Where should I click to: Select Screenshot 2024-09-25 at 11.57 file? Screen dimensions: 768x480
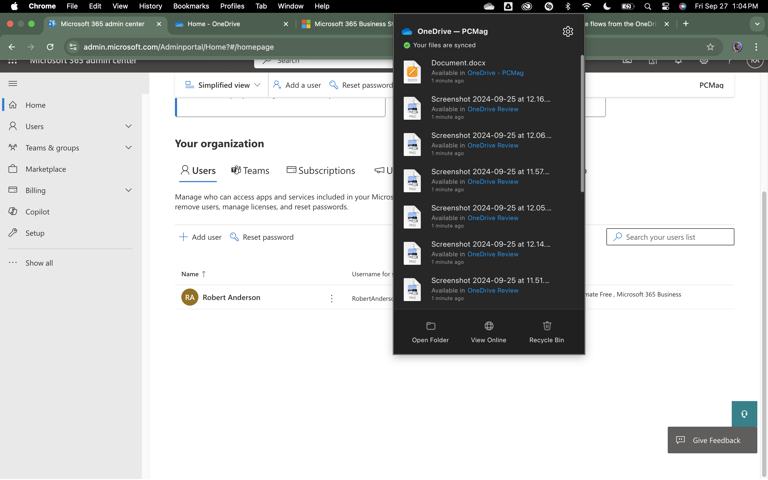(488, 180)
